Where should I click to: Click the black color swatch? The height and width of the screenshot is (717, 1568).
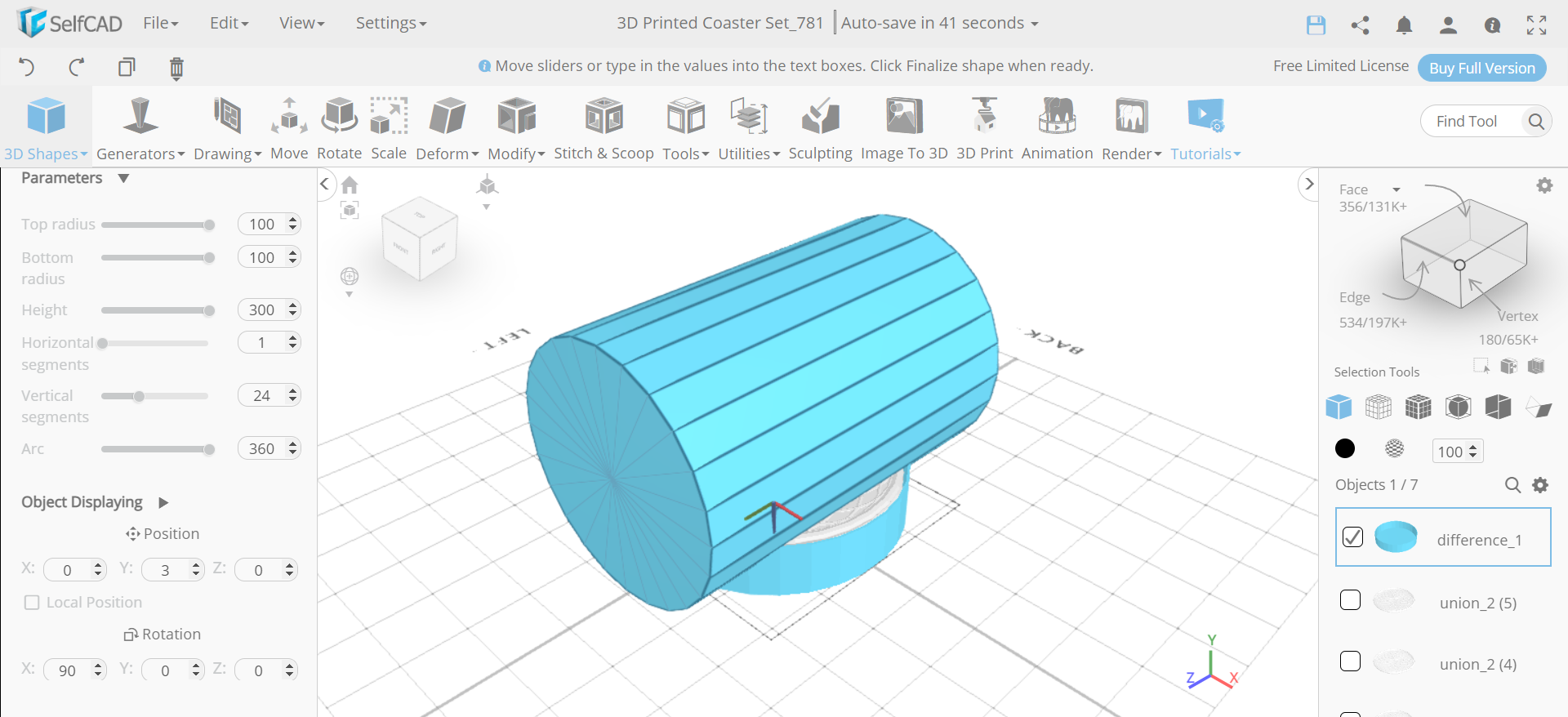[x=1344, y=448]
